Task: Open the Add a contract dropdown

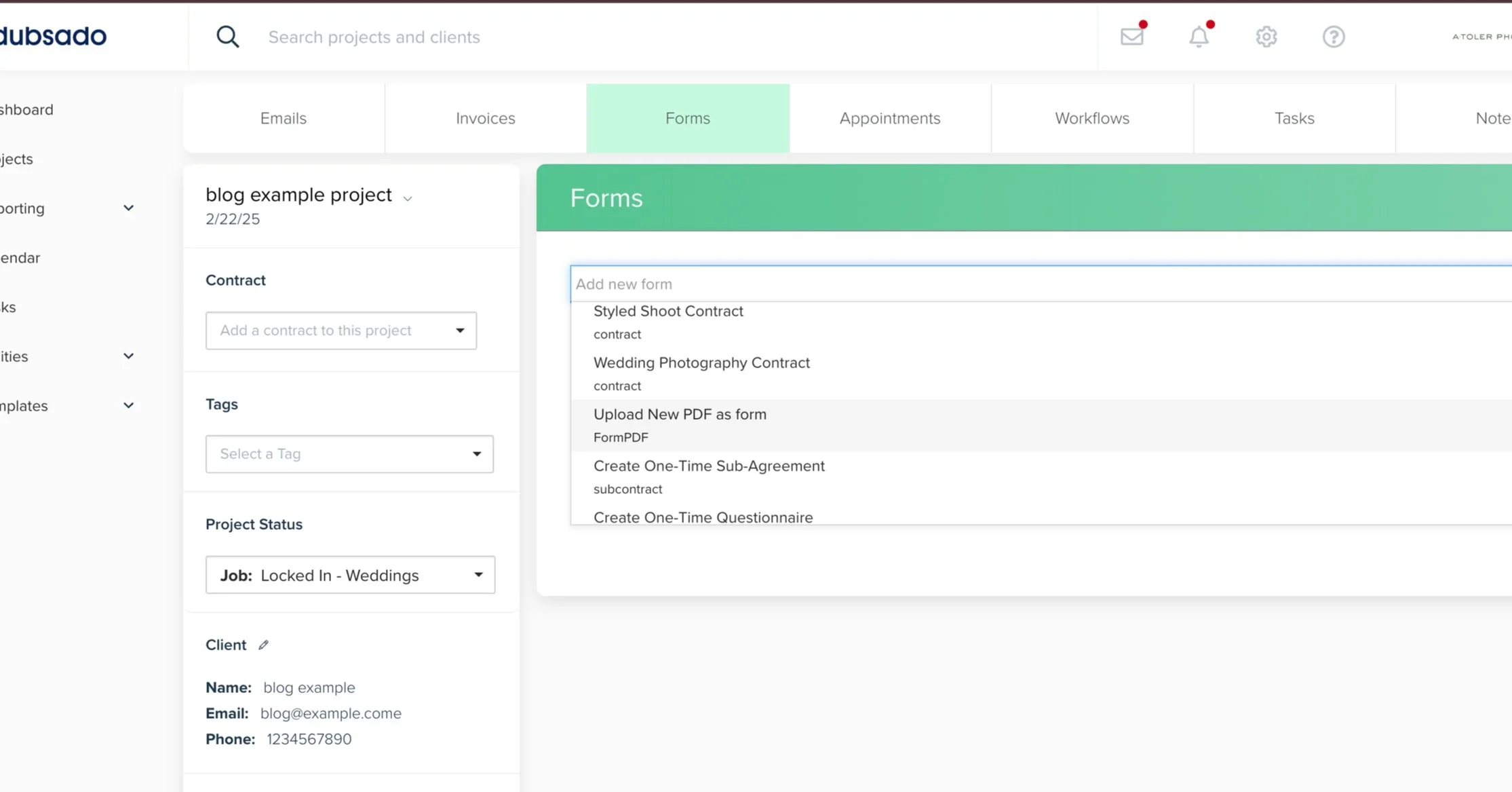Action: (x=341, y=331)
